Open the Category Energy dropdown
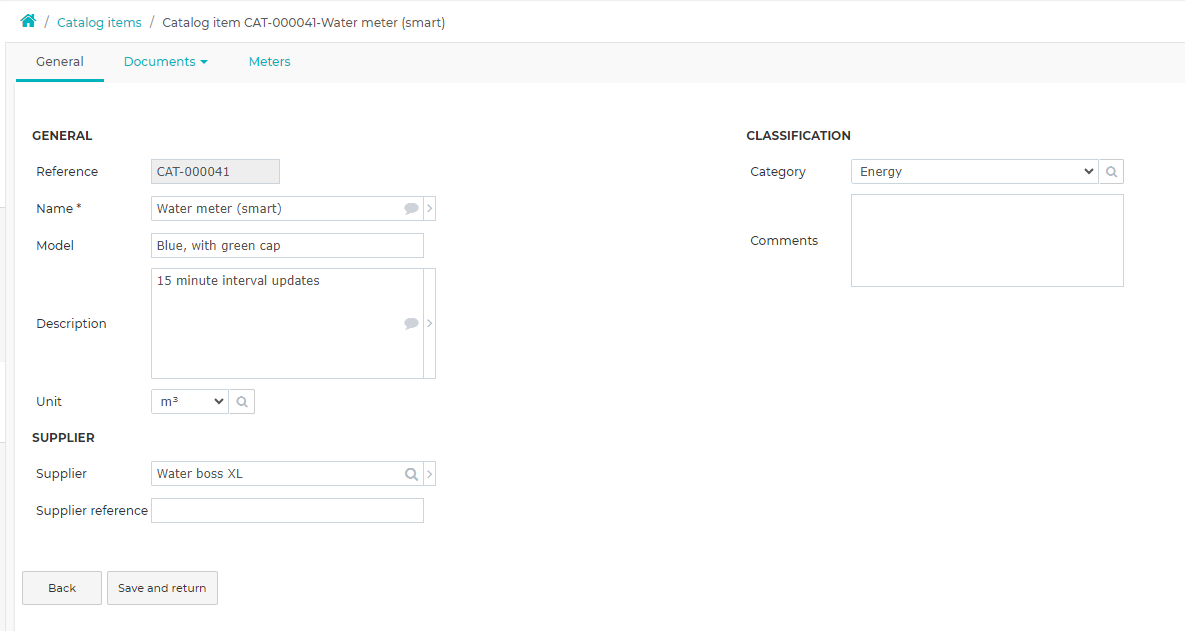Viewport: 1185px width, 631px height. (x=974, y=172)
